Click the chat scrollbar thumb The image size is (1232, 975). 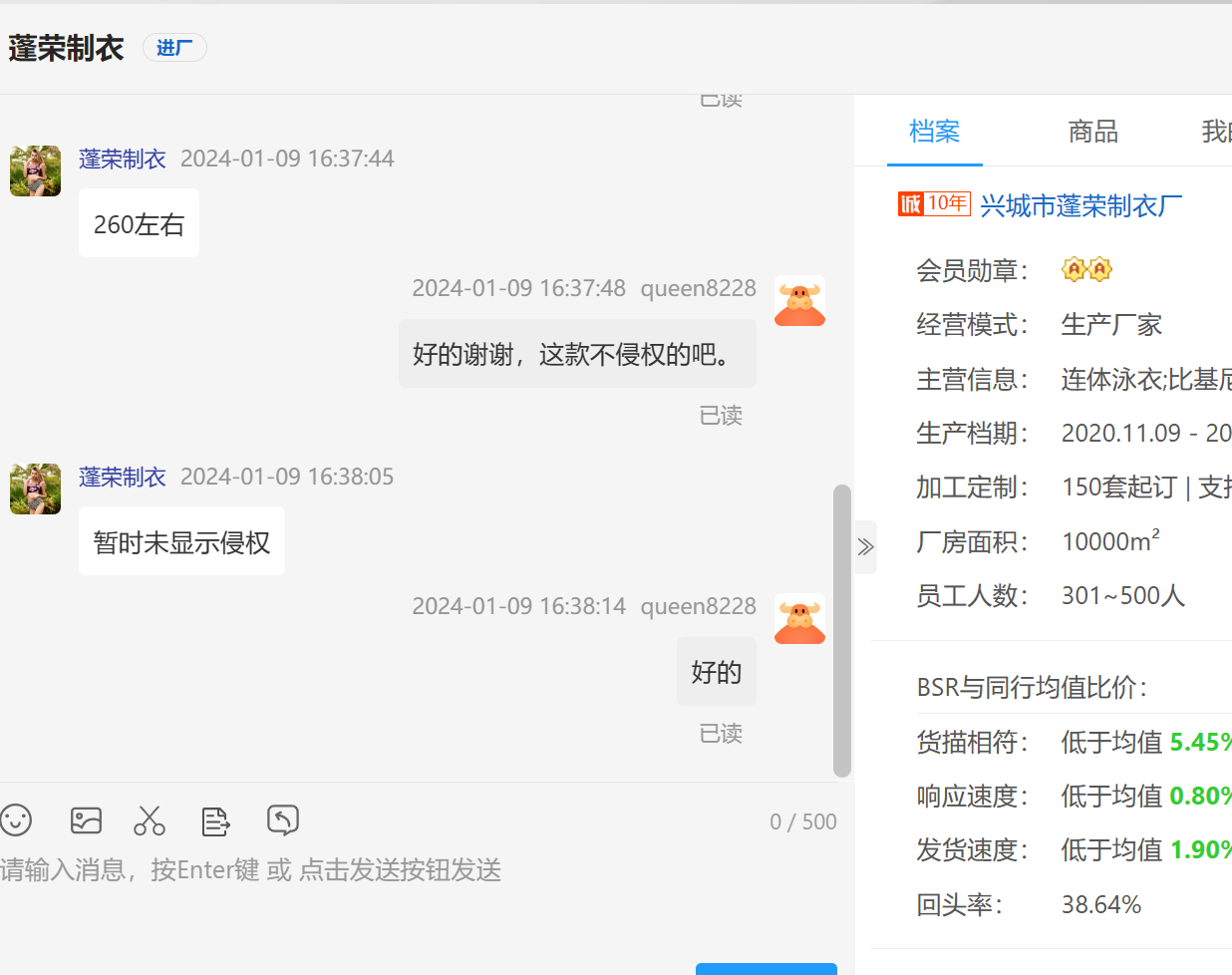(842, 630)
